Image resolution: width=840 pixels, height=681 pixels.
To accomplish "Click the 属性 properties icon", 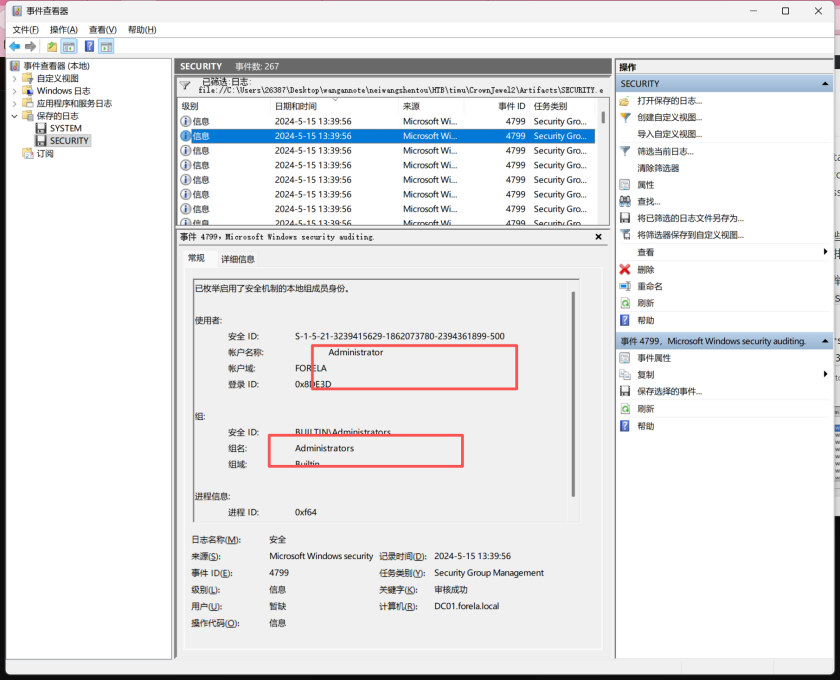I will 625,185.
